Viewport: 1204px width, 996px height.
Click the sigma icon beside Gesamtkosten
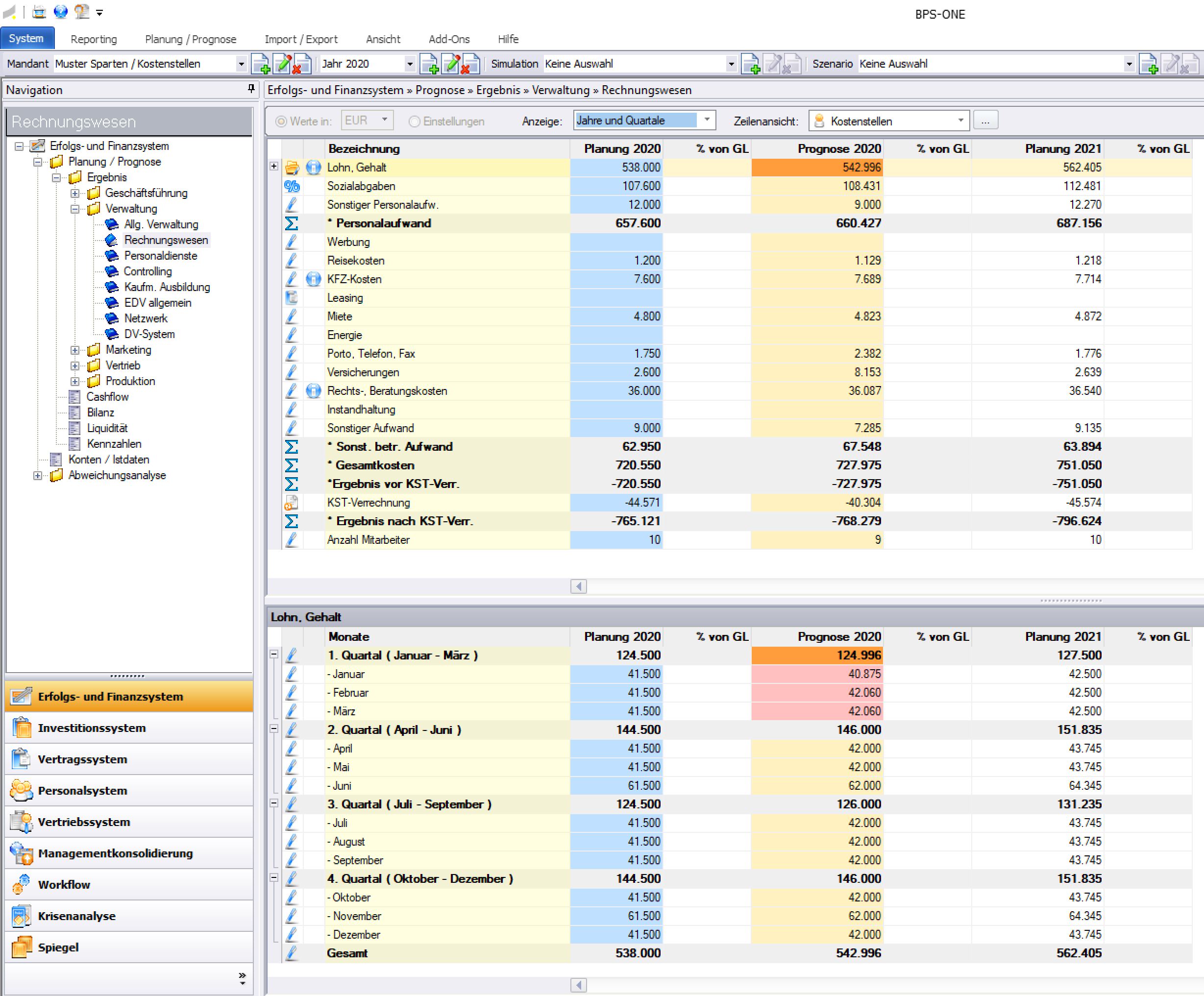tap(292, 465)
